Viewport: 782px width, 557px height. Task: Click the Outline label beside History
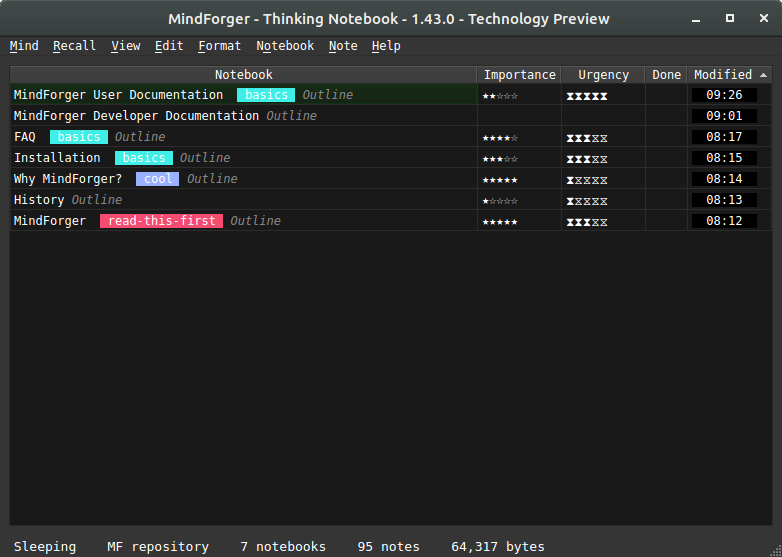(97, 199)
